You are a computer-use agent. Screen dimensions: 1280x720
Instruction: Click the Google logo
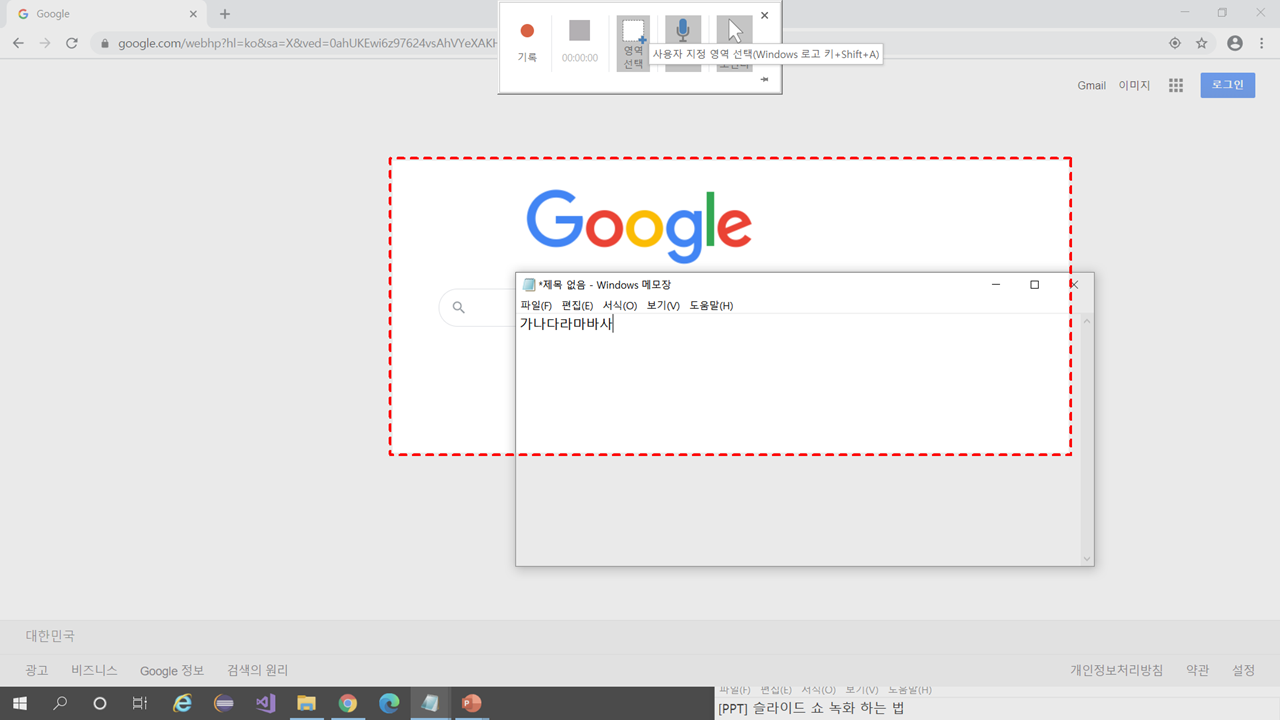pyautogui.click(x=639, y=226)
